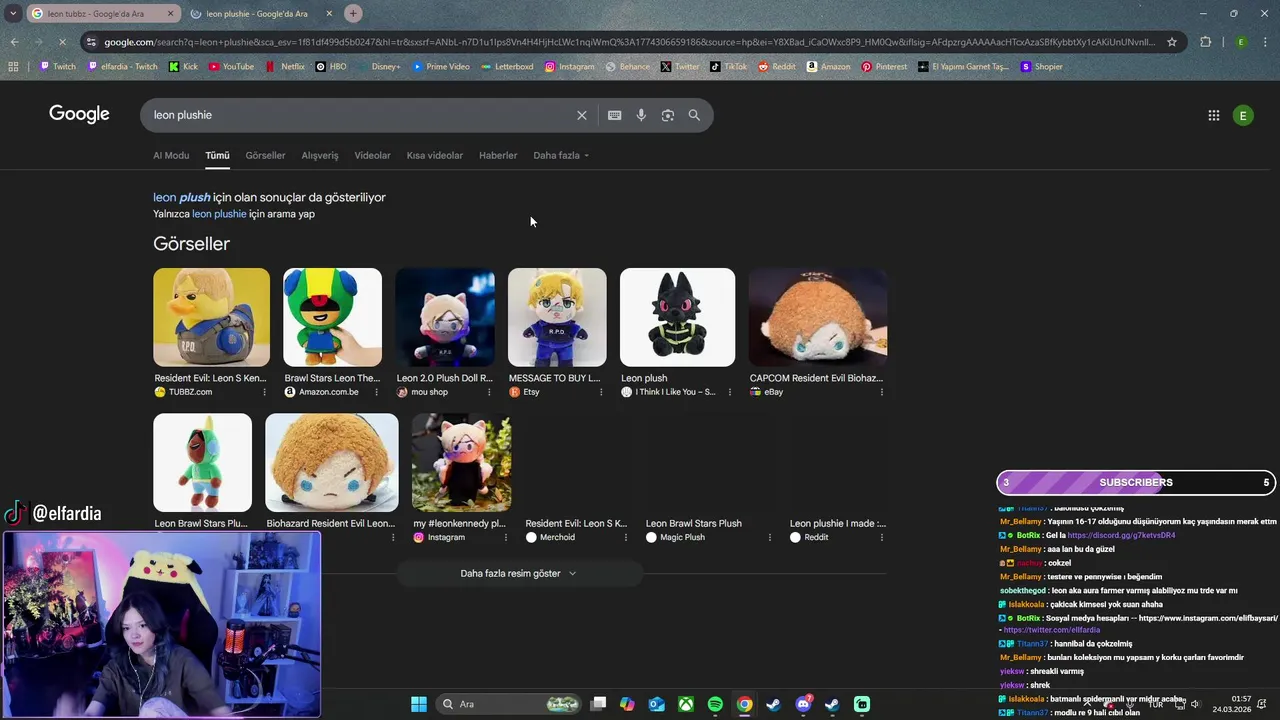Open the Pinterest bookmark
This screenshot has height=720, width=1280.
884,67
